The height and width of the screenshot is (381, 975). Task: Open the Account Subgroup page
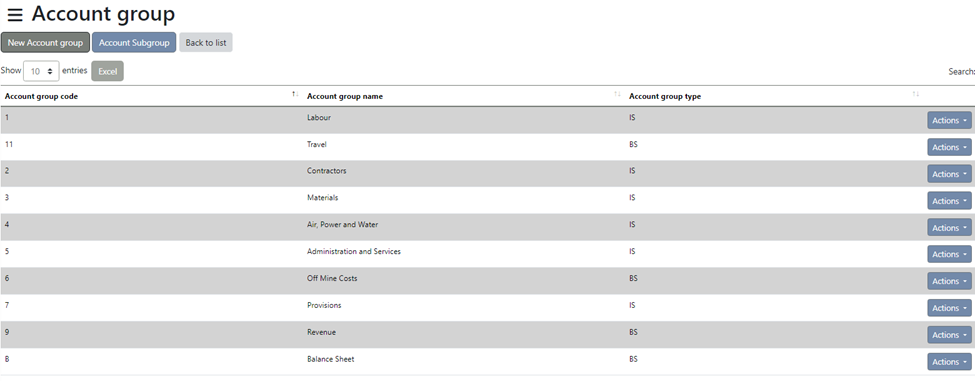pos(134,43)
